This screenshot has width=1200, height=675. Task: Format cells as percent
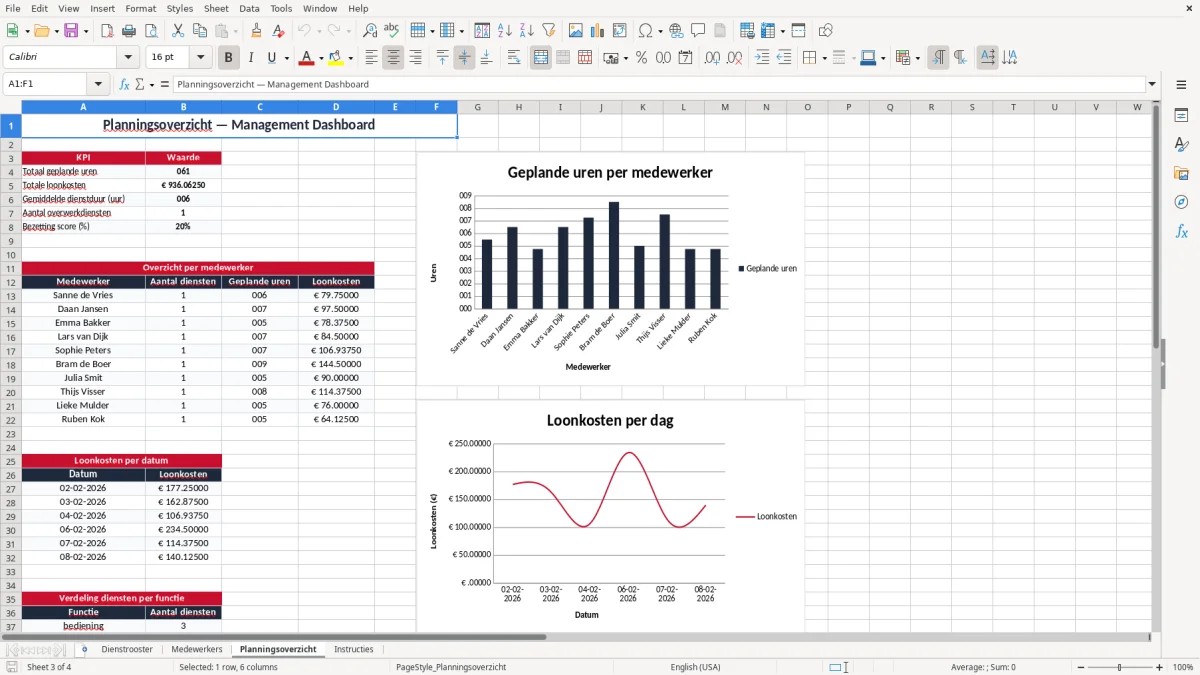641,58
